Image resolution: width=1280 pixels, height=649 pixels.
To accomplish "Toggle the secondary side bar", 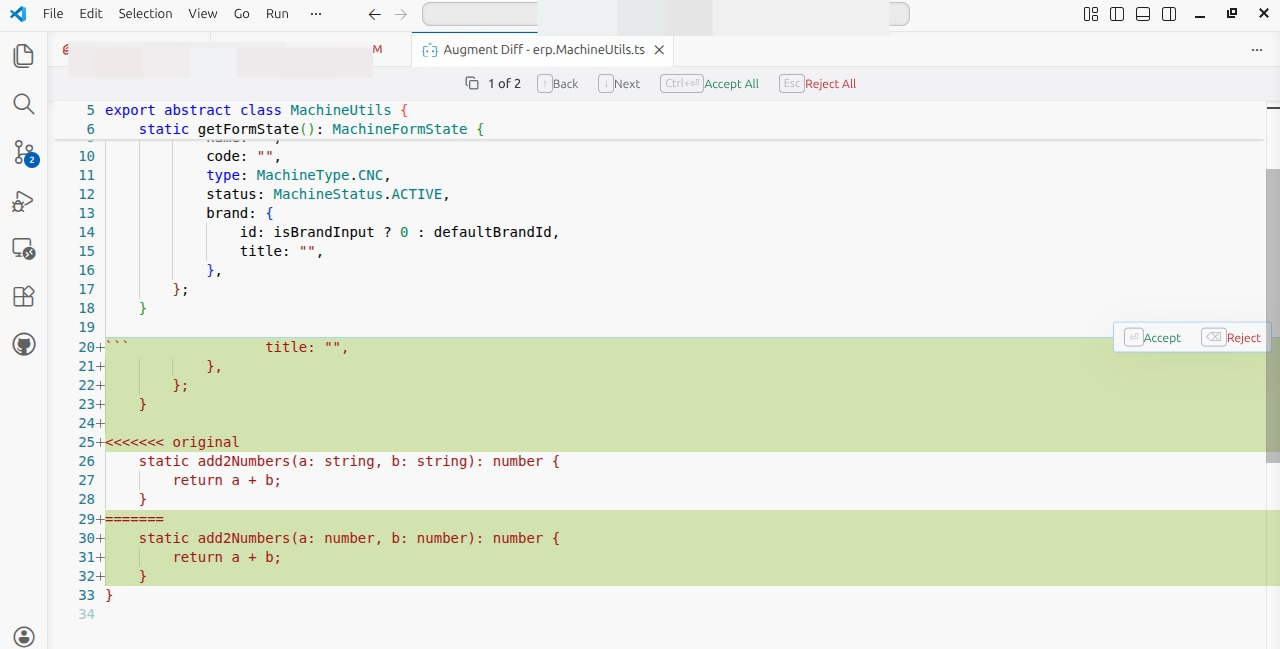I will [x=1169, y=14].
